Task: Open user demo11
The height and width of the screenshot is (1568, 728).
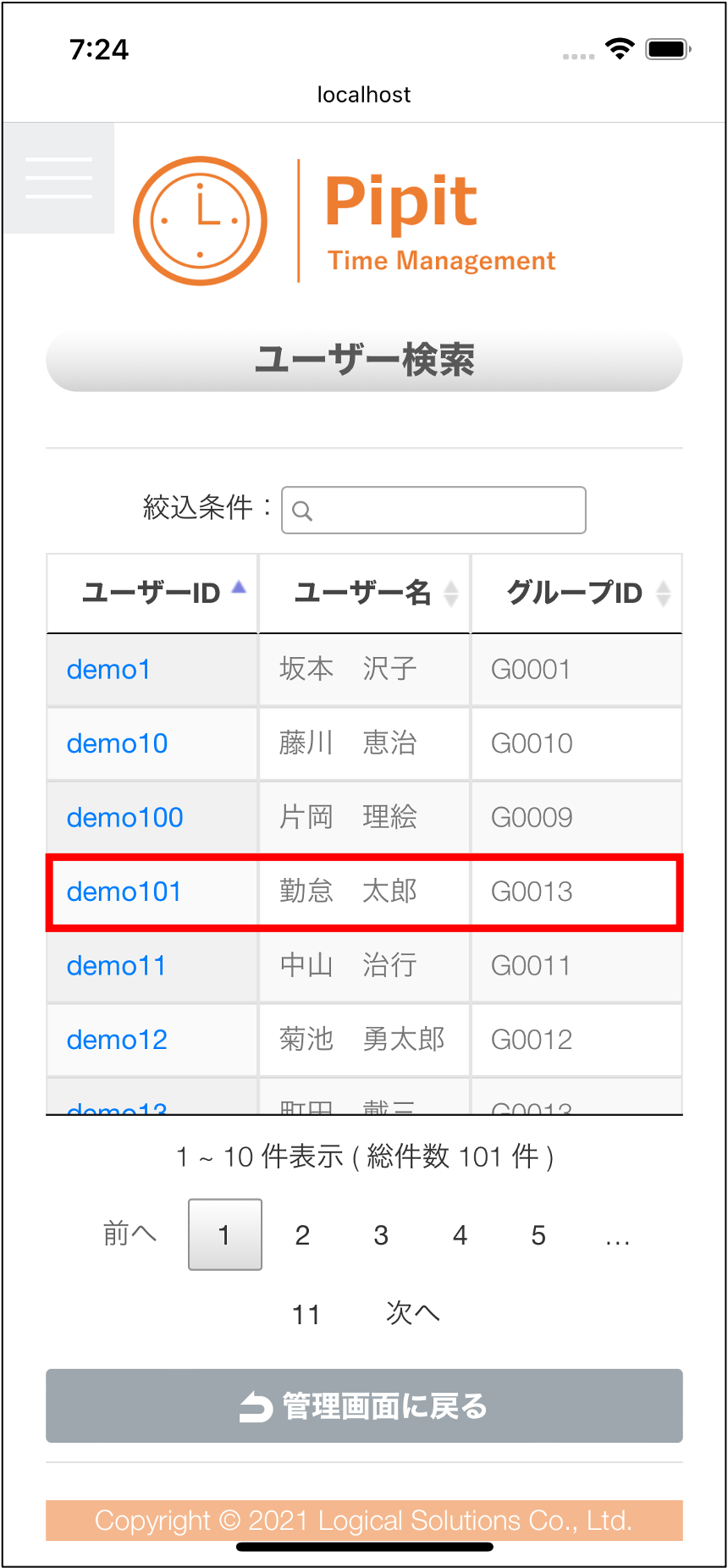Action: point(116,966)
